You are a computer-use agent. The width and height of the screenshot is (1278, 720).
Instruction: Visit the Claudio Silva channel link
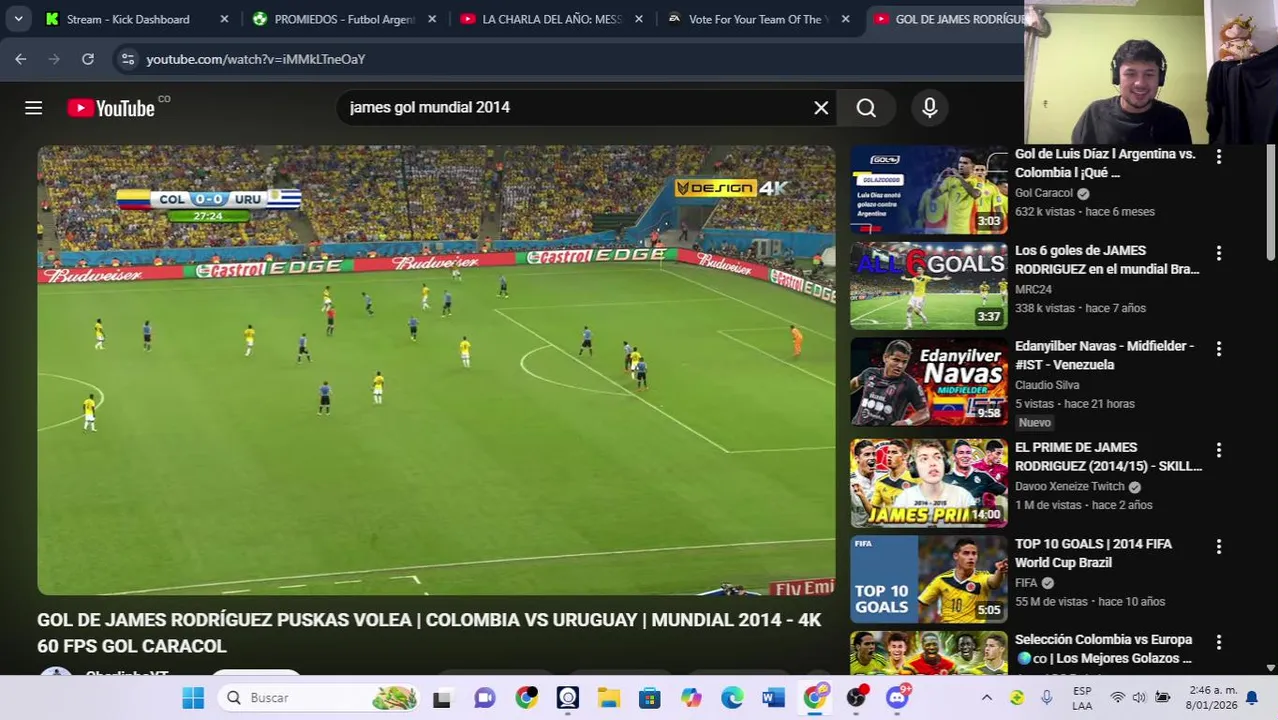[1047, 385]
